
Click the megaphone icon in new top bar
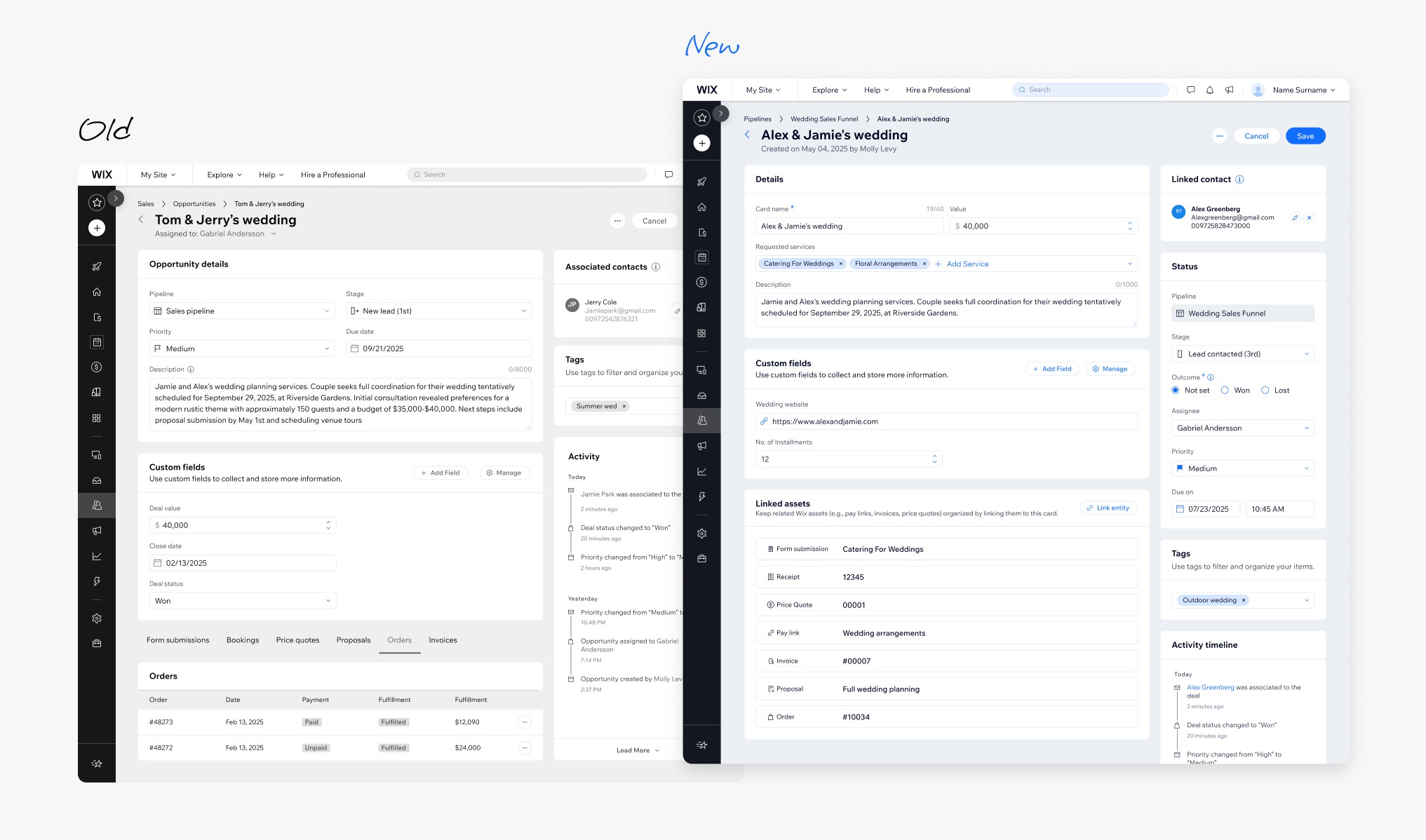point(1229,90)
